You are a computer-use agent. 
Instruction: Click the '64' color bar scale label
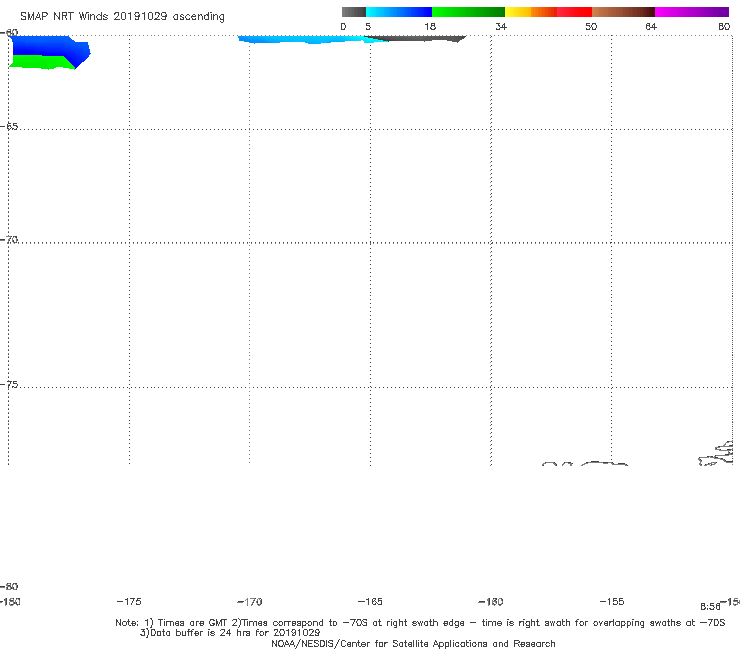(651, 27)
